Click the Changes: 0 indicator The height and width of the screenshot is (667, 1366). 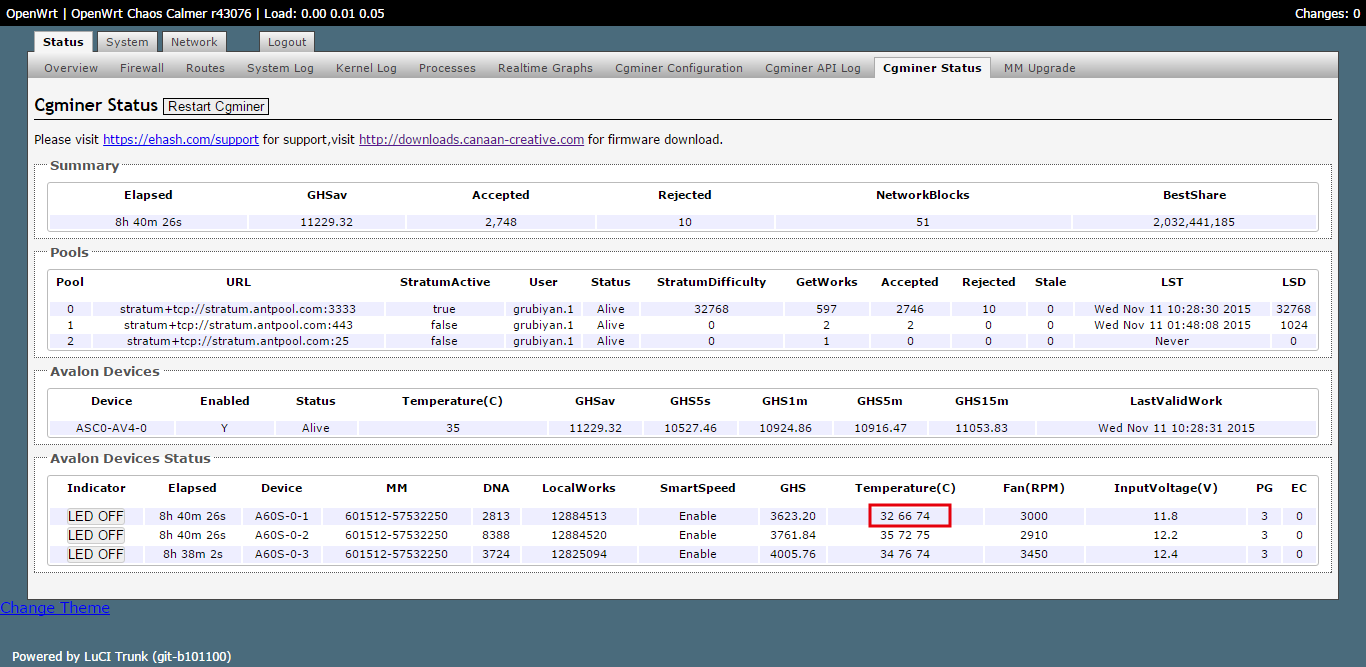(1328, 13)
